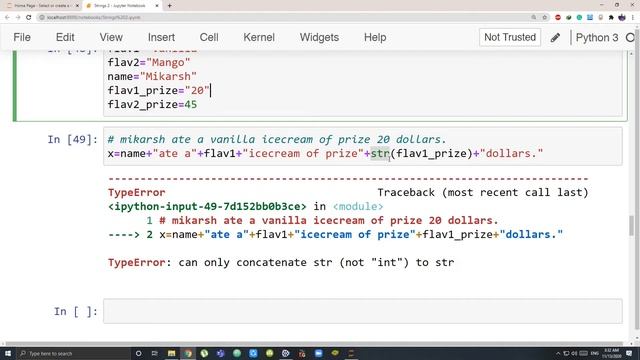The image size is (640, 360).
Task: Click inside the In [49] code cell
Action: 362,146
